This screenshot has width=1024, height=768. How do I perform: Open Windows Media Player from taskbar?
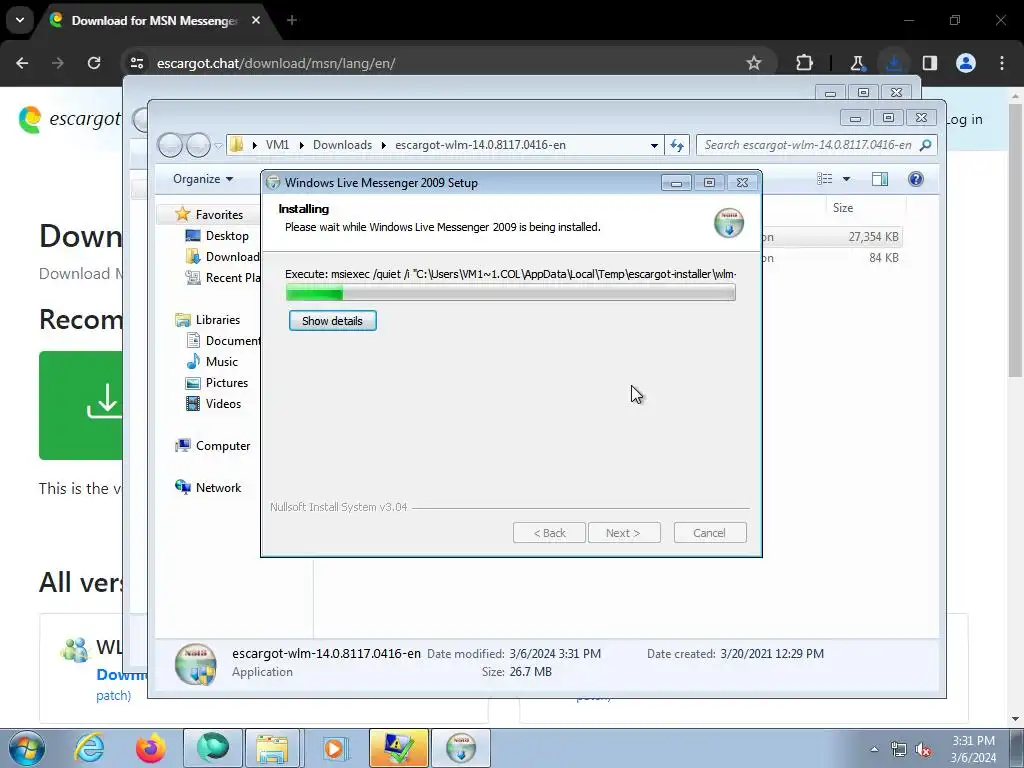334,748
